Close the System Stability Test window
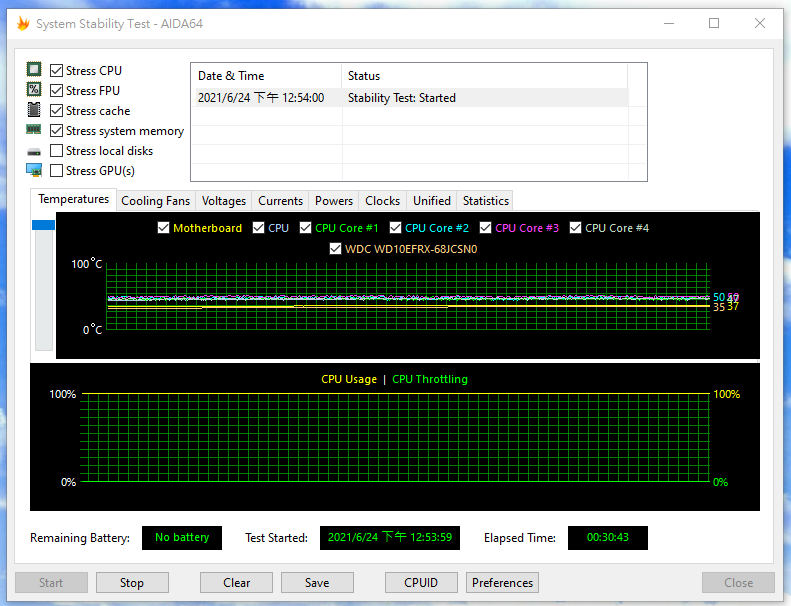The image size is (791, 606). (x=760, y=23)
